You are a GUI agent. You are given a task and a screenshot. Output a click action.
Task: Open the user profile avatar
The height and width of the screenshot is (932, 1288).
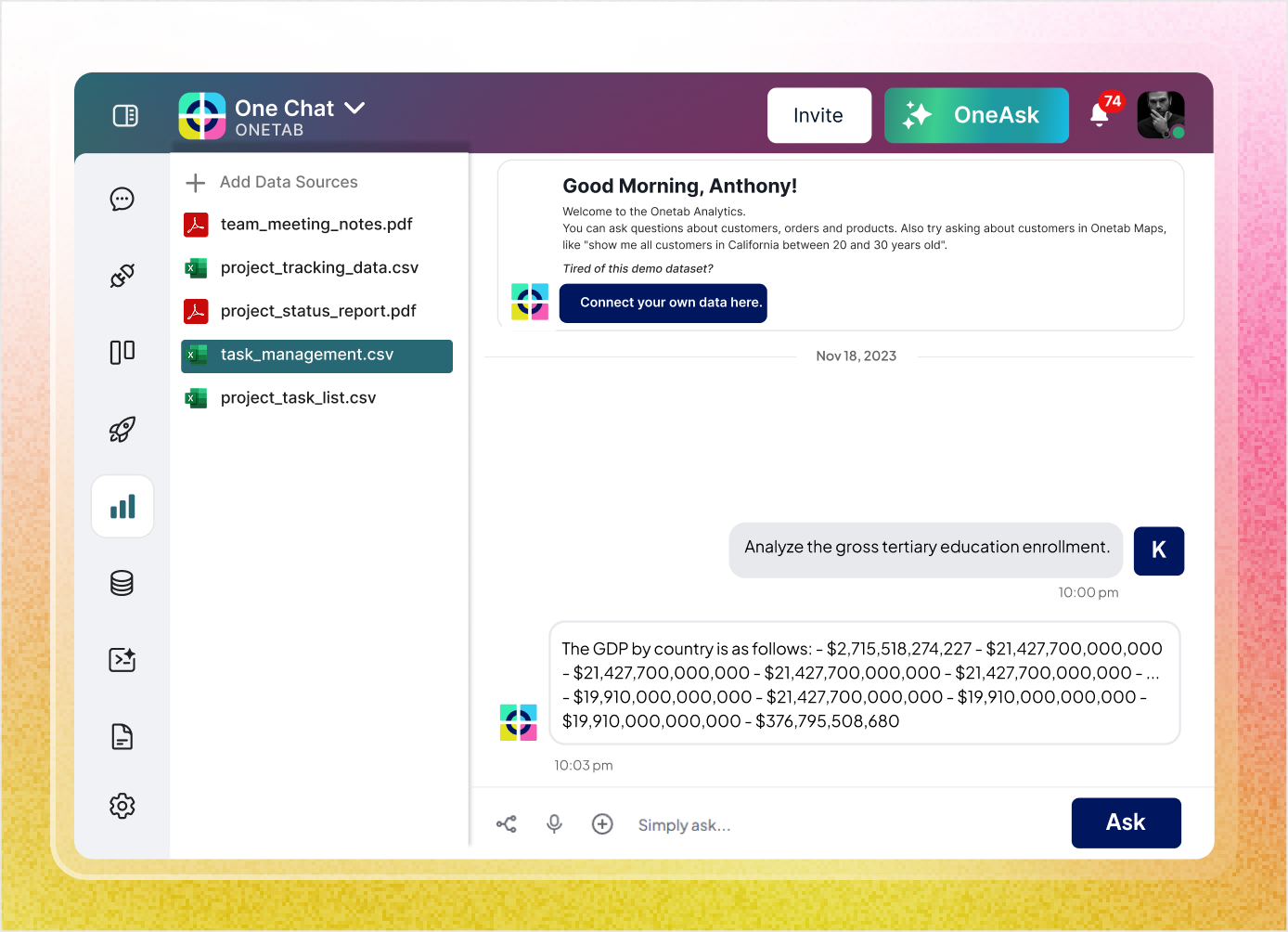1161,115
